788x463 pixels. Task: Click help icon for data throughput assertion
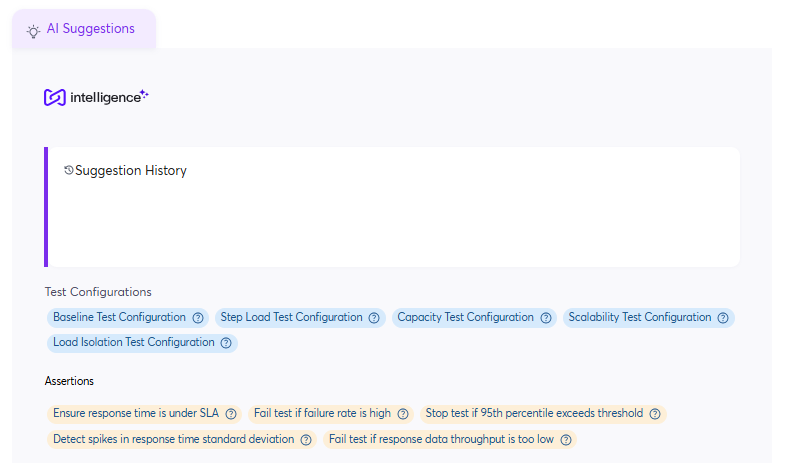pyautogui.click(x=566, y=440)
